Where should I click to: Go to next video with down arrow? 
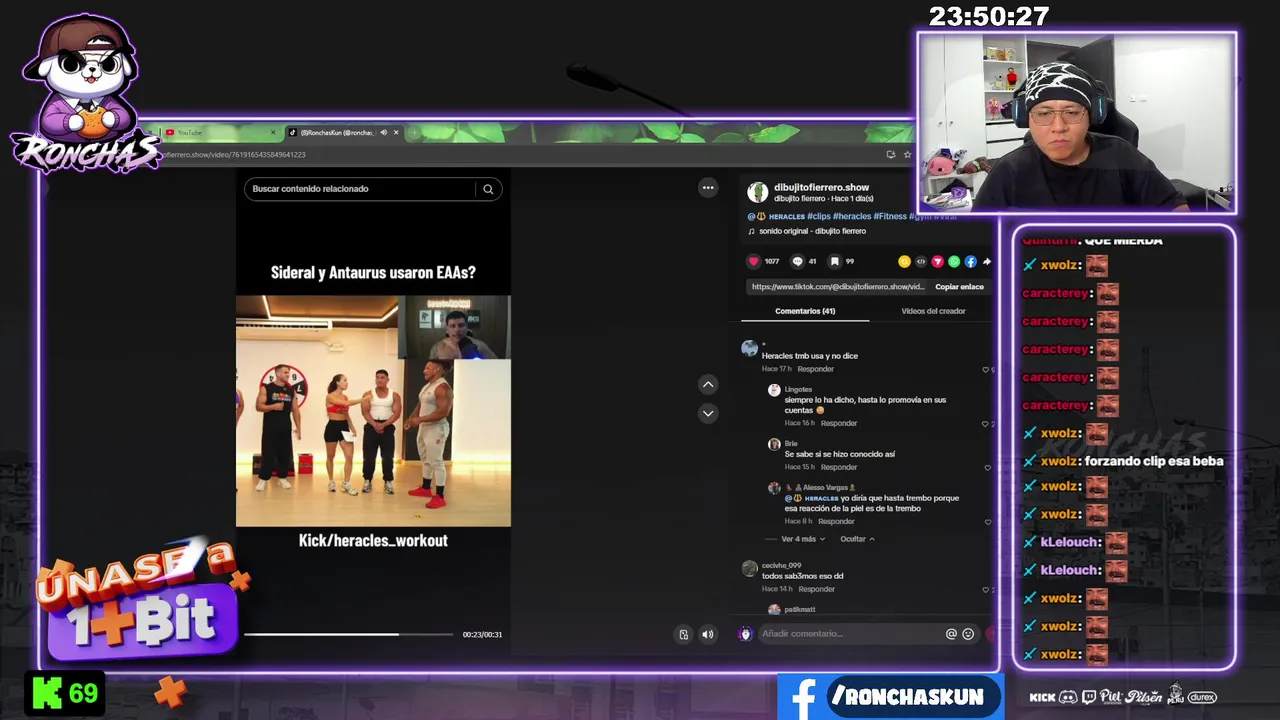pyautogui.click(x=708, y=413)
